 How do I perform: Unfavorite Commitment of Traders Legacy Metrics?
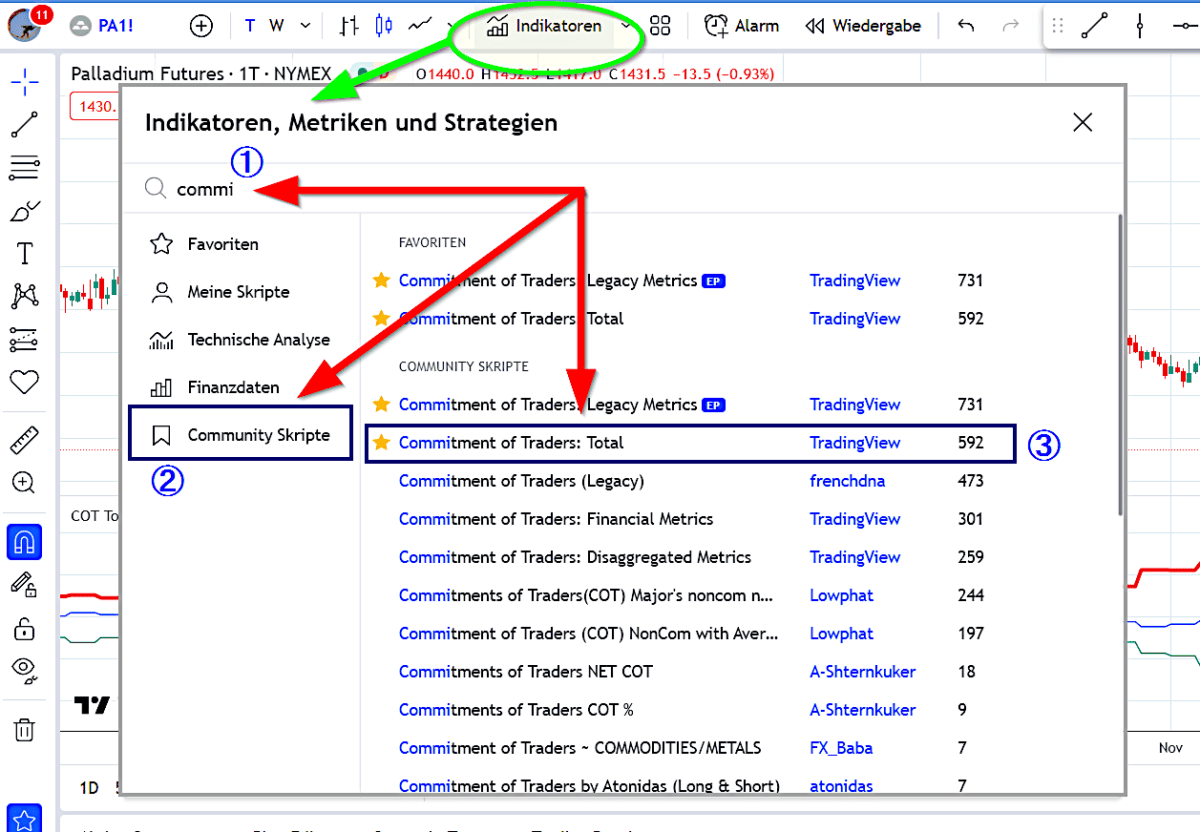381,281
